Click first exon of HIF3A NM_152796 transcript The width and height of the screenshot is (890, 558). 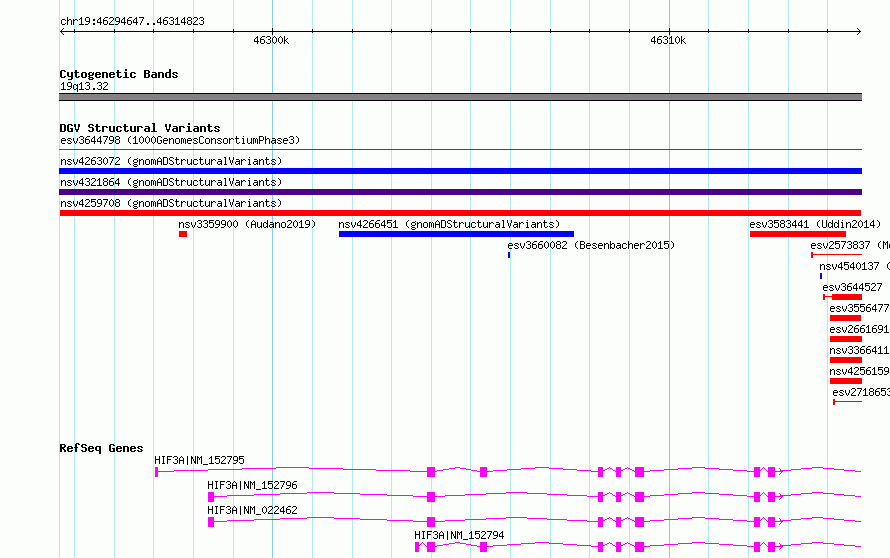coord(211,497)
